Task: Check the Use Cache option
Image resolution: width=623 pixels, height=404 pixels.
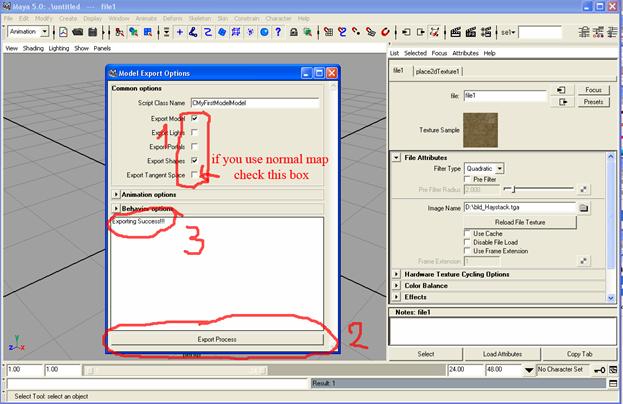Action: click(x=468, y=232)
